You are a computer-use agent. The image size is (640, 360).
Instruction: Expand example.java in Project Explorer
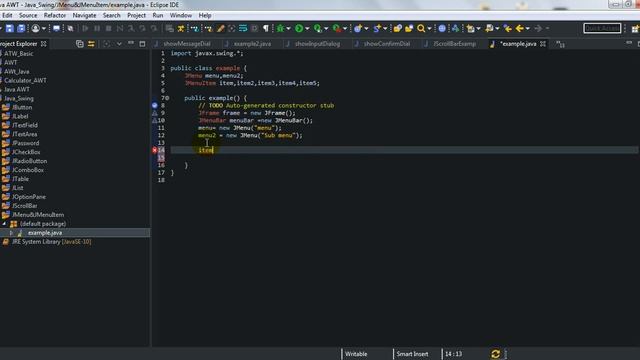pyautogui.click(x=11, y=233)
